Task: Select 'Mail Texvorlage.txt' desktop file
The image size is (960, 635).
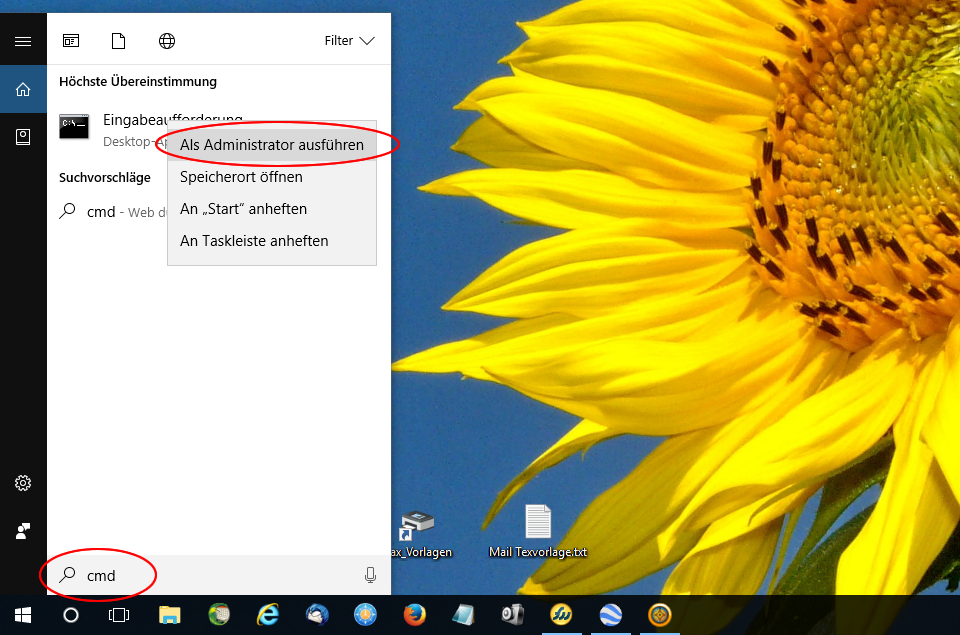Action: coord(538,532)
